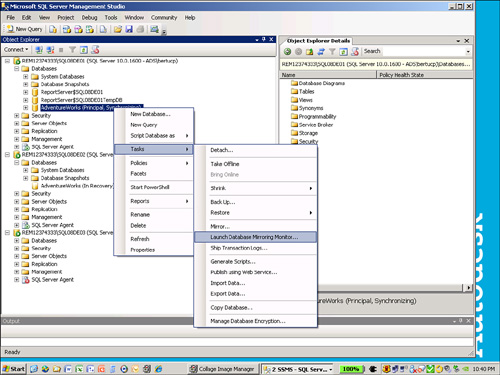Click the Back arrow in Object Explorer Details

coord(287,51)
